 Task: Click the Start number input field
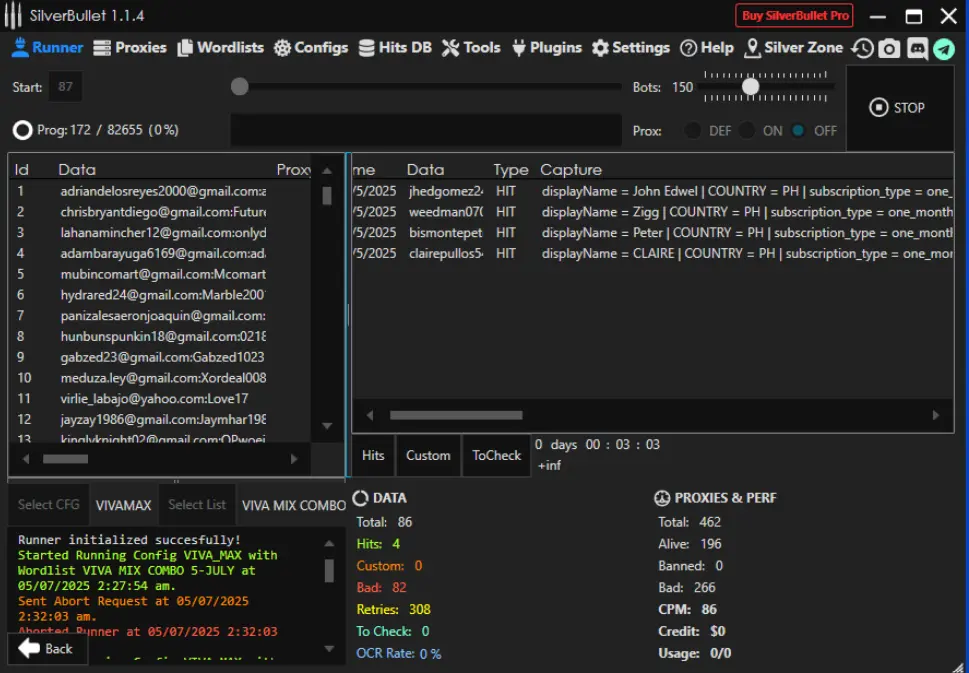(65, 87)
